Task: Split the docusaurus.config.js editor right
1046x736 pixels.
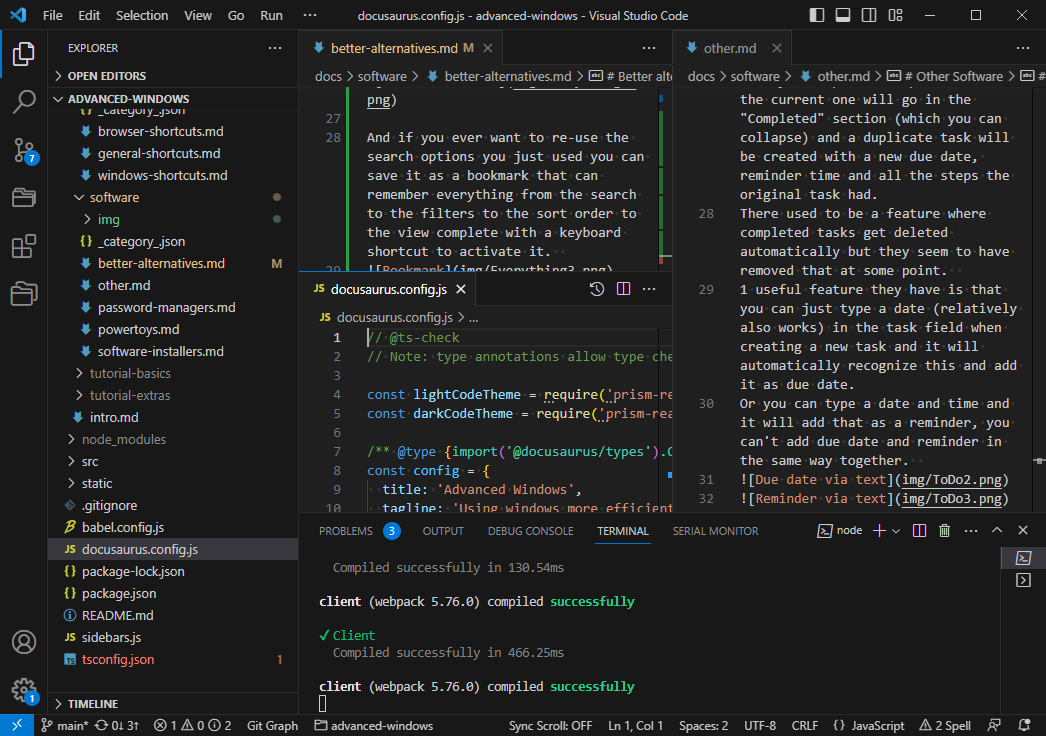Action: tap(623, 289)
